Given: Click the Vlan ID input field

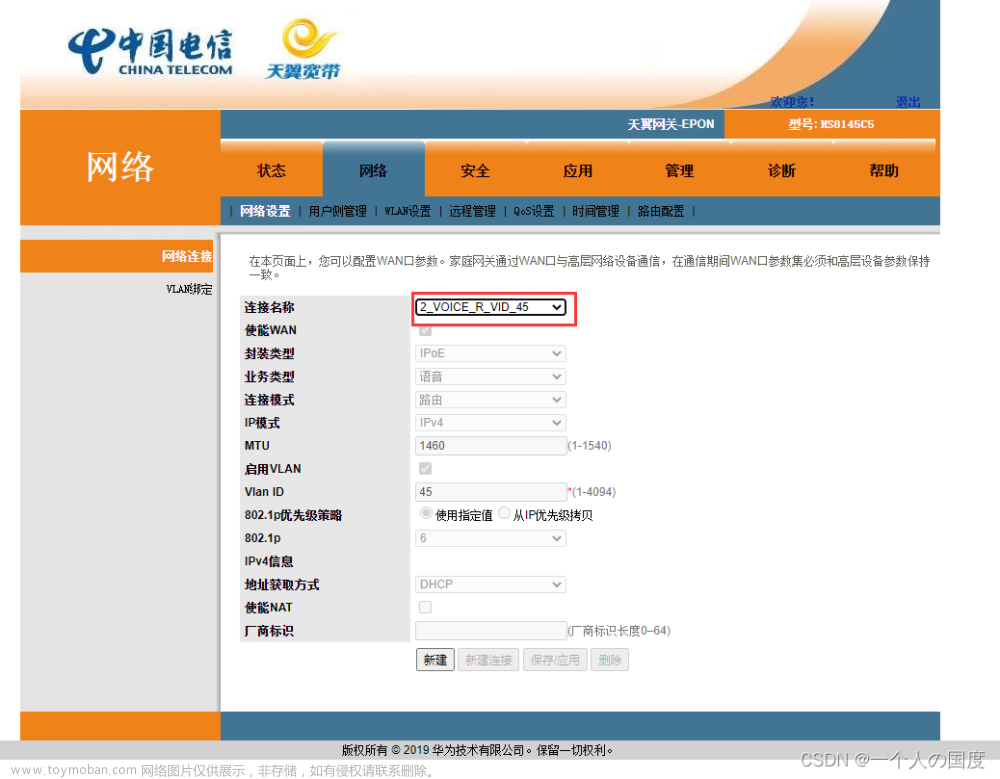Looking at the screenshot, I should pos(490,492).
